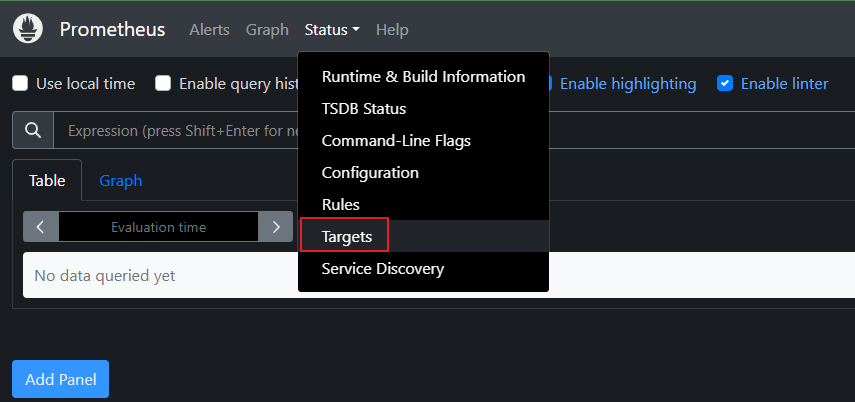Click the Prometheus torch logo icon

(28, 29)
